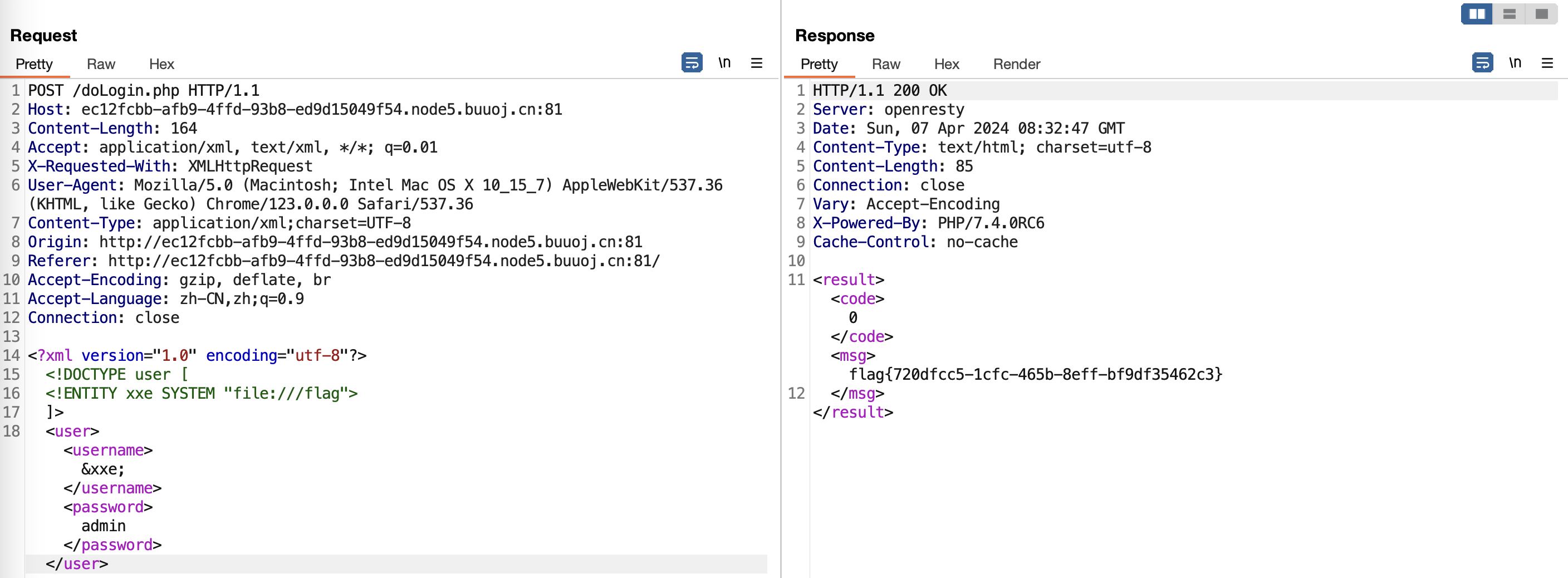Select side-by-side split layout icon
The width and height of the screenshot is (1568, 578).
[1477, 14]
